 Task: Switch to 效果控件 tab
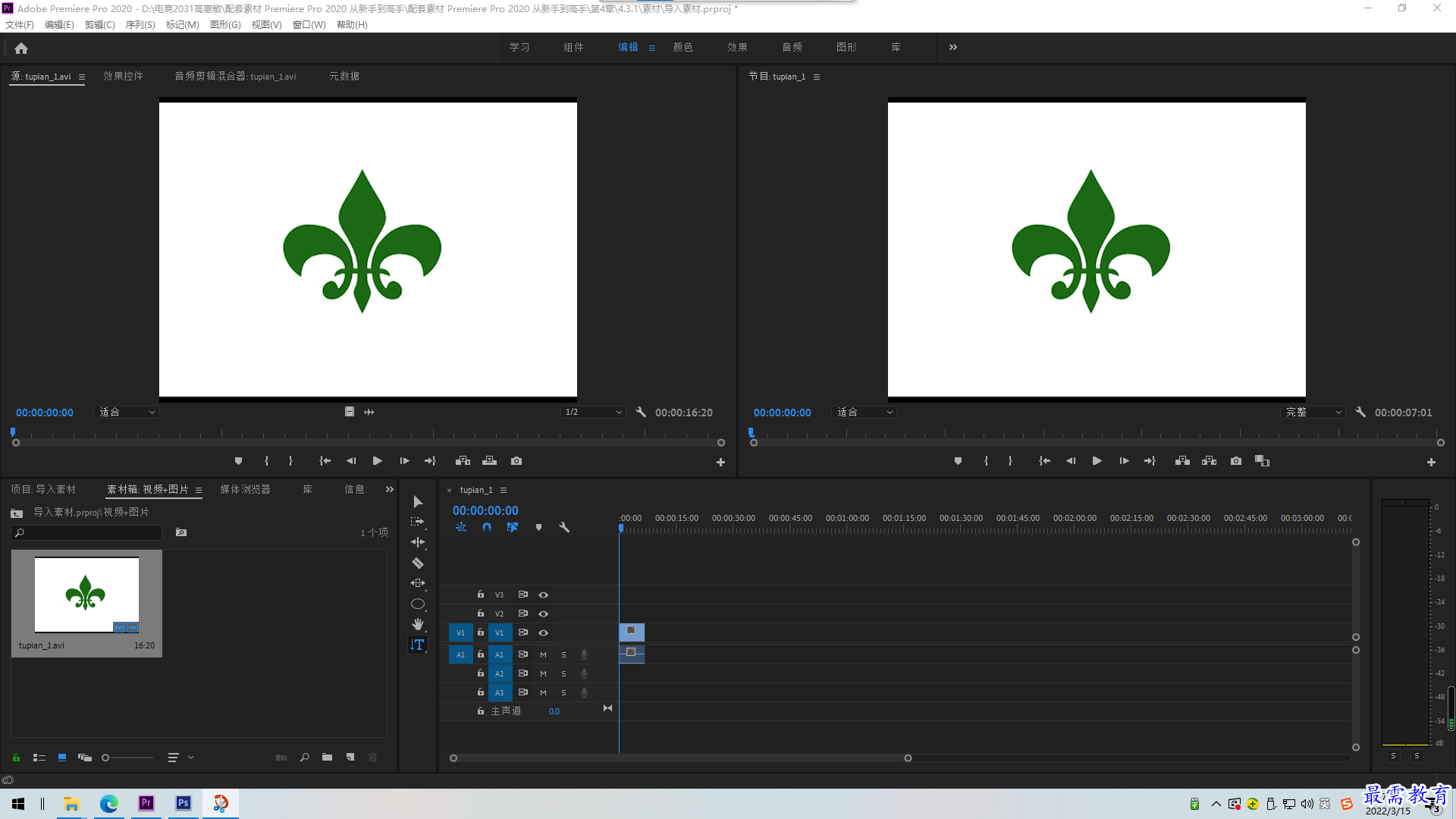(x=123, y=77)
